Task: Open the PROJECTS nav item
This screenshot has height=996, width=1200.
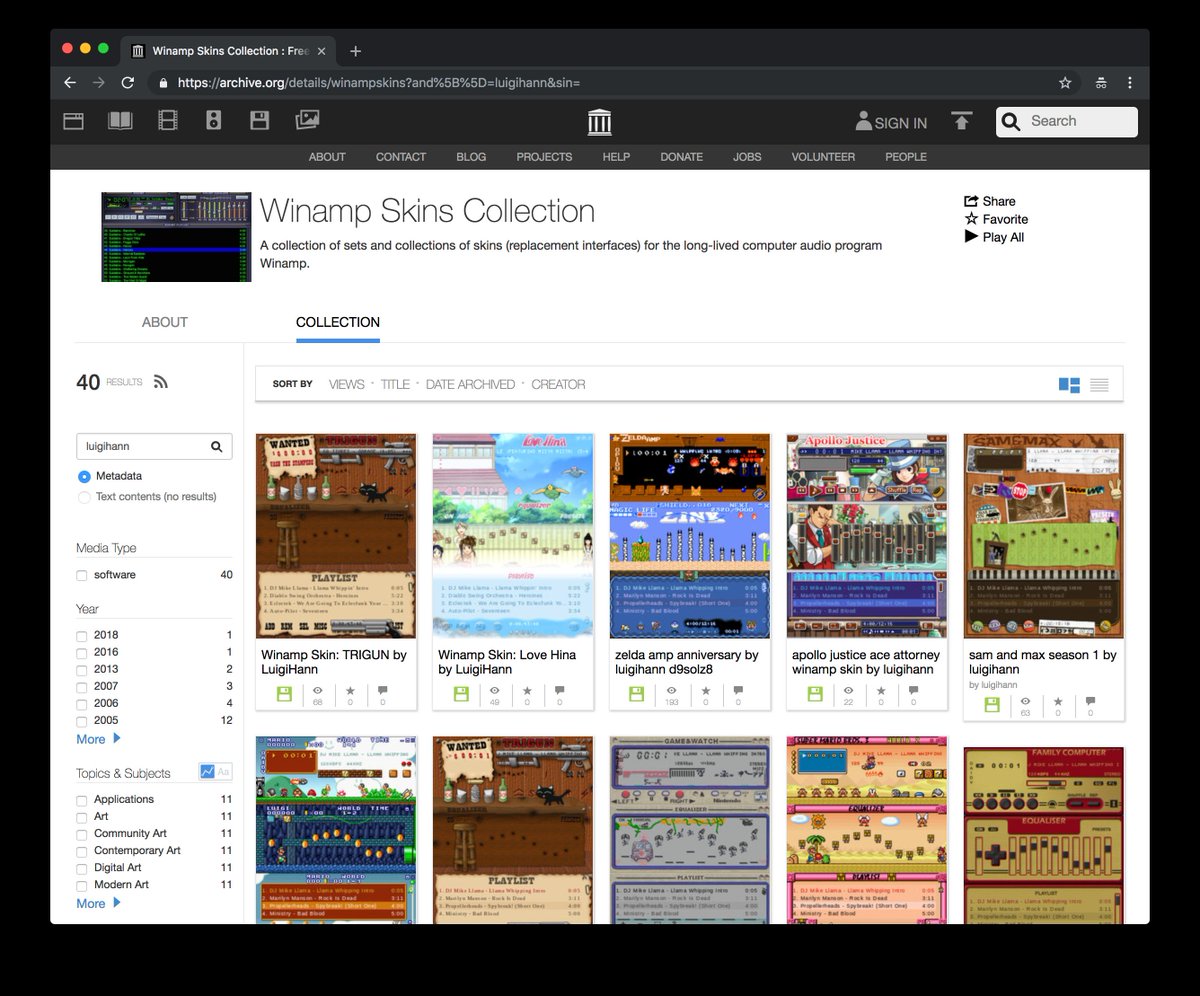Action: [x=544, y=157]
